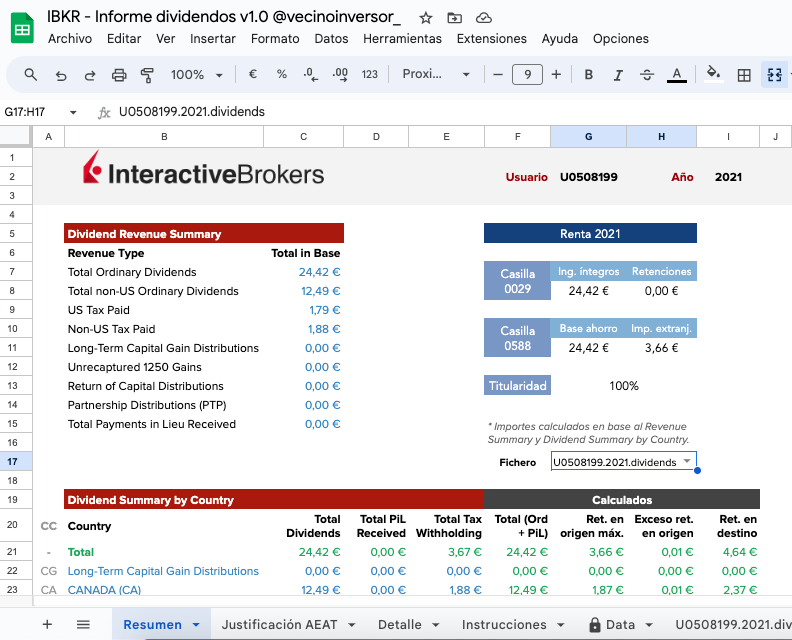Screen dimensions: 792x640
Task: Switch to Justificación AEAT tab
Action: pos(279,625)
